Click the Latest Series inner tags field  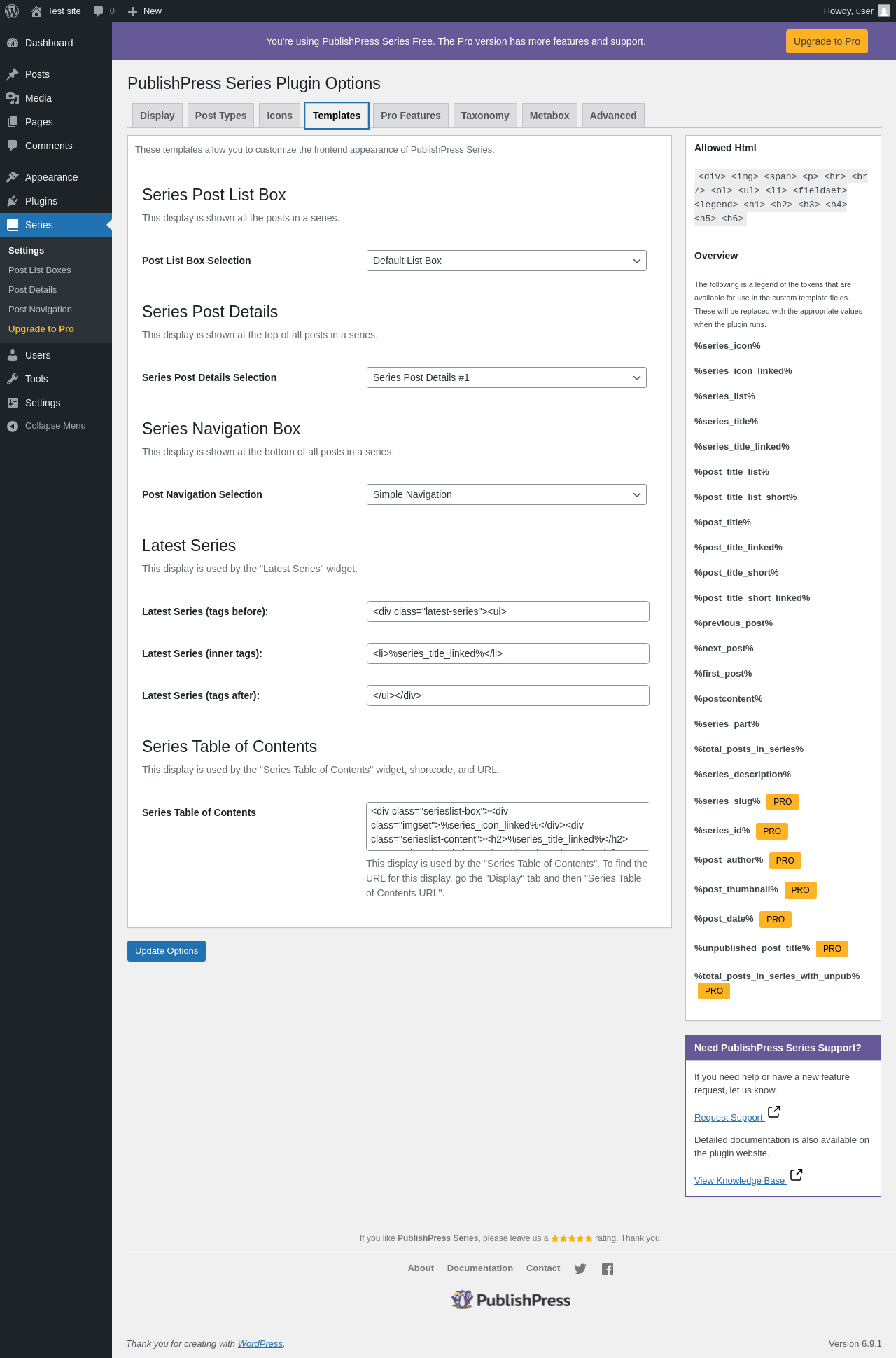point(507,653)
